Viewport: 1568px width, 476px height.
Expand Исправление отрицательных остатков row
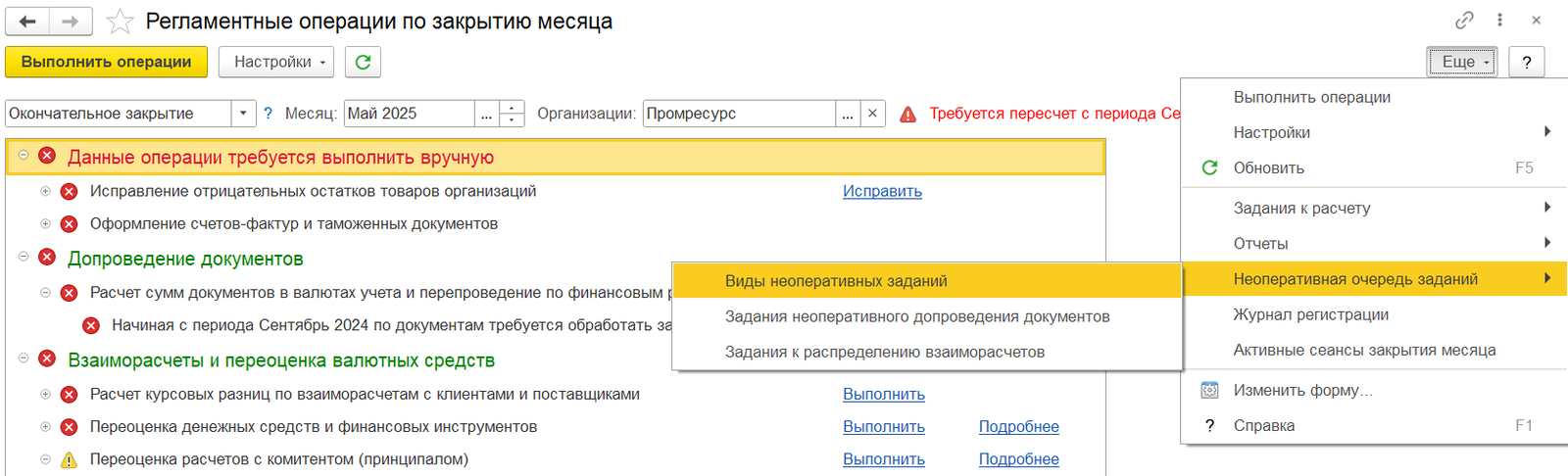click(x=45, y=191)
